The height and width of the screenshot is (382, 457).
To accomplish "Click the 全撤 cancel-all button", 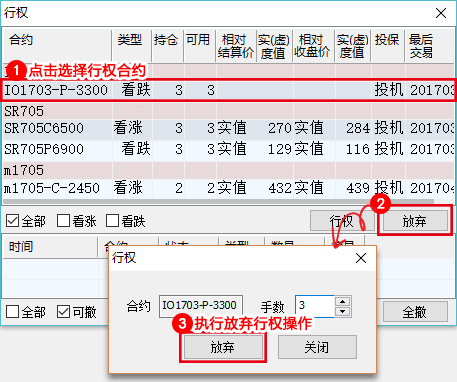I will pos(415,312).
